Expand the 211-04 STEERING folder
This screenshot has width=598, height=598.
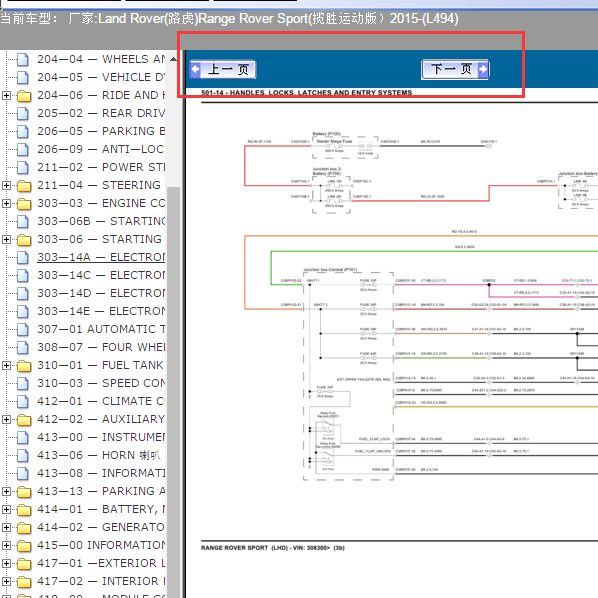pos(6,185)
